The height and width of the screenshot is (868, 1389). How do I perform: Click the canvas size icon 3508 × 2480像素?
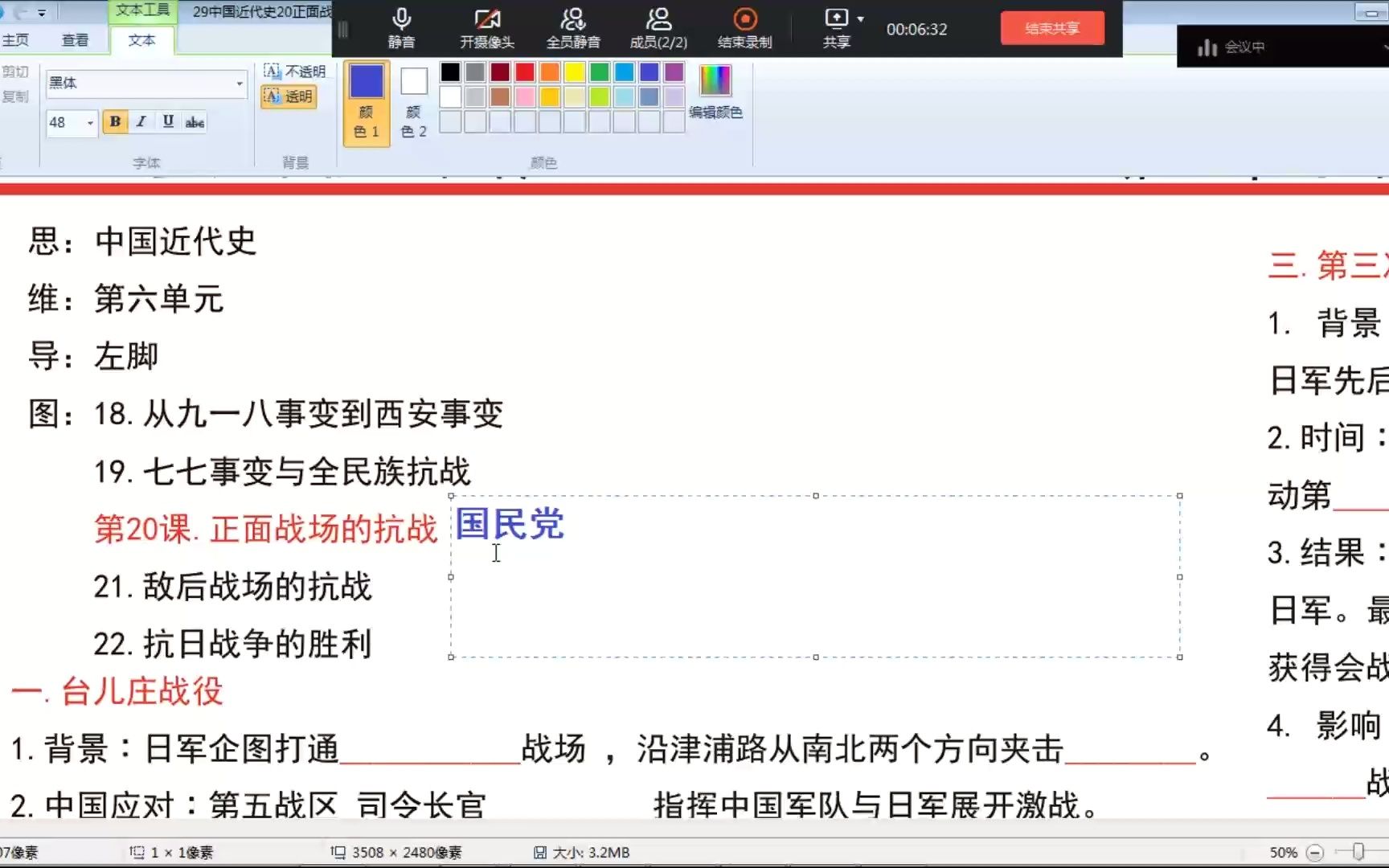pos(338,852)
